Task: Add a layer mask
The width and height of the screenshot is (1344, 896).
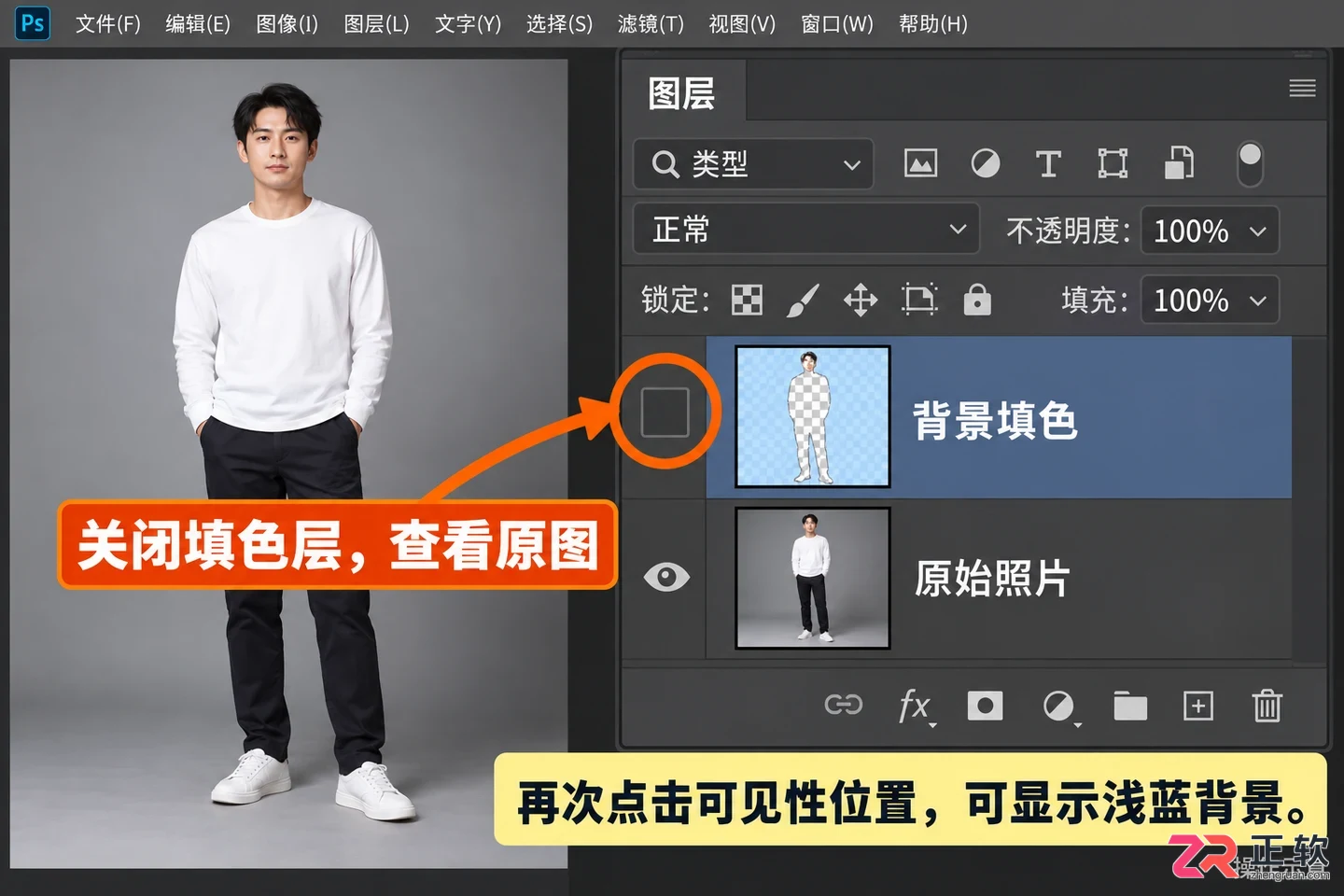Action: tap(985, 706)
